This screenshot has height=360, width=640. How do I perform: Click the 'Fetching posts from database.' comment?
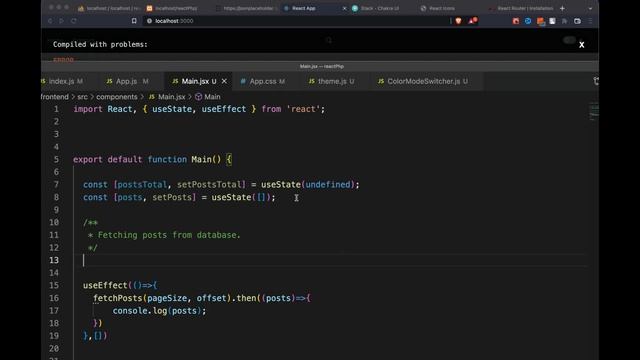pyautogui.click(x=169, y=235)
